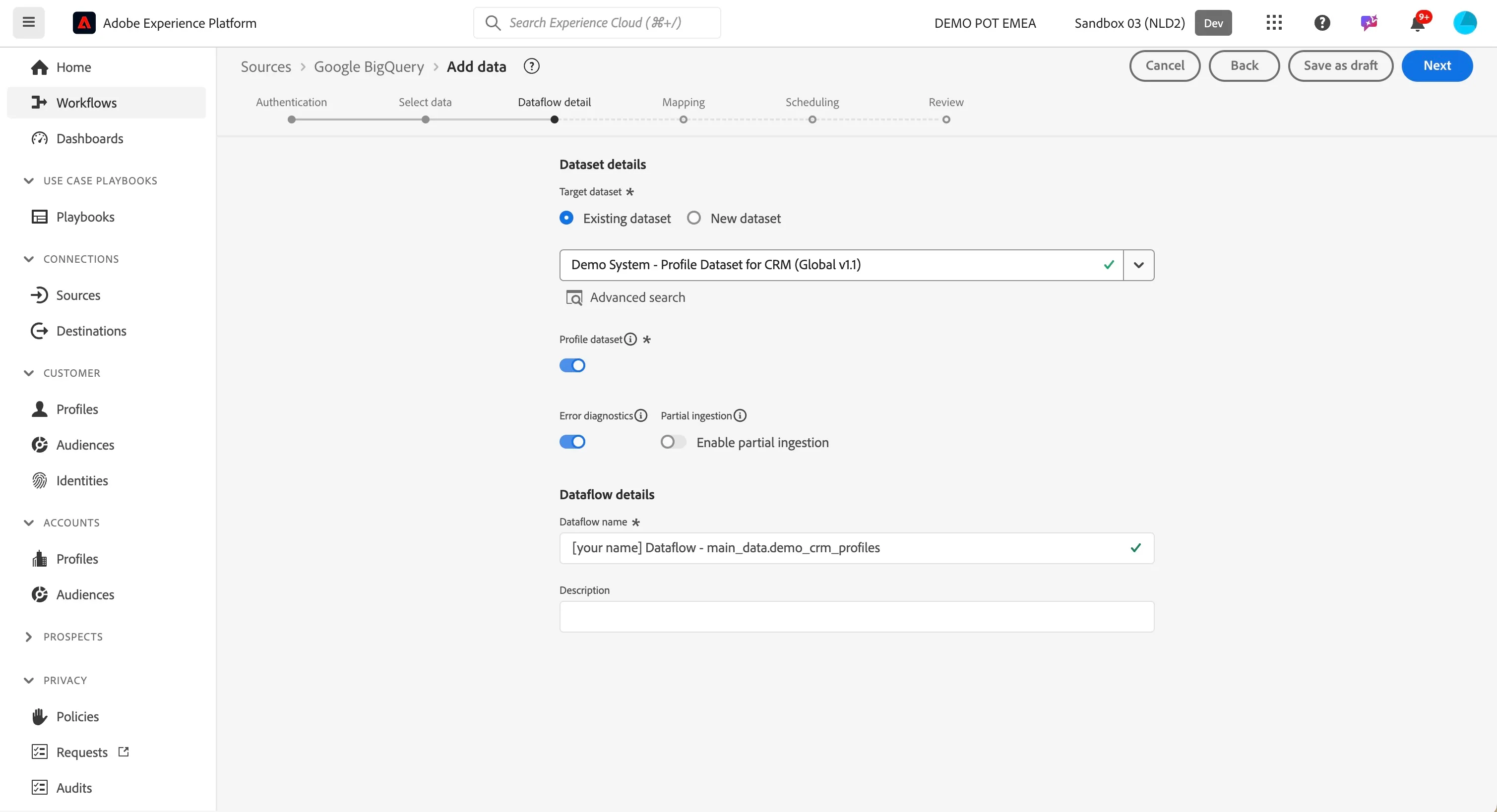Select the New dataset radio button
1497x812 pixels.
pos(693,218)
